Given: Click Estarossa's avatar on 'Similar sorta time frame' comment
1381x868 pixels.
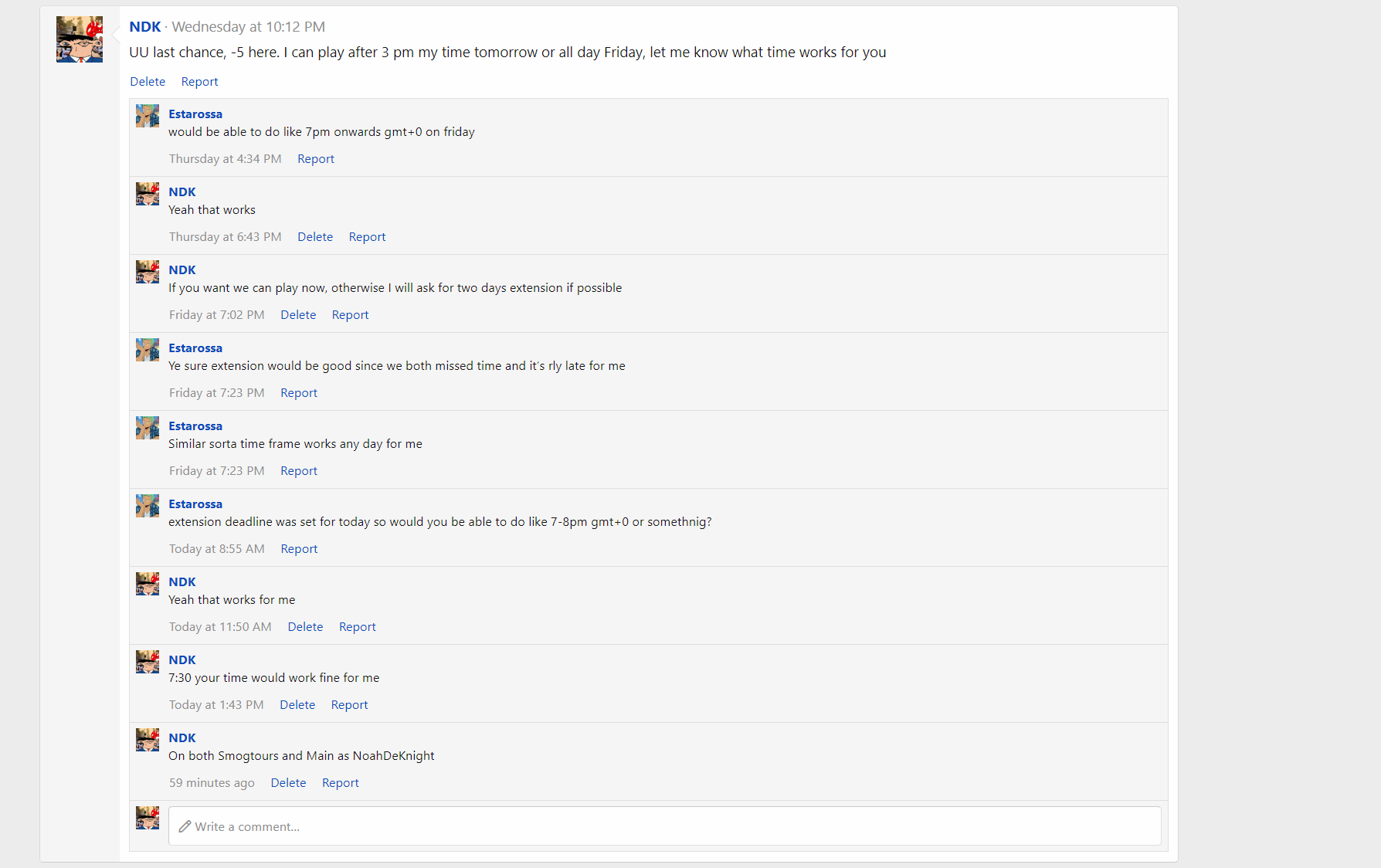Looking at the screenshot, I should click(148, 428).
